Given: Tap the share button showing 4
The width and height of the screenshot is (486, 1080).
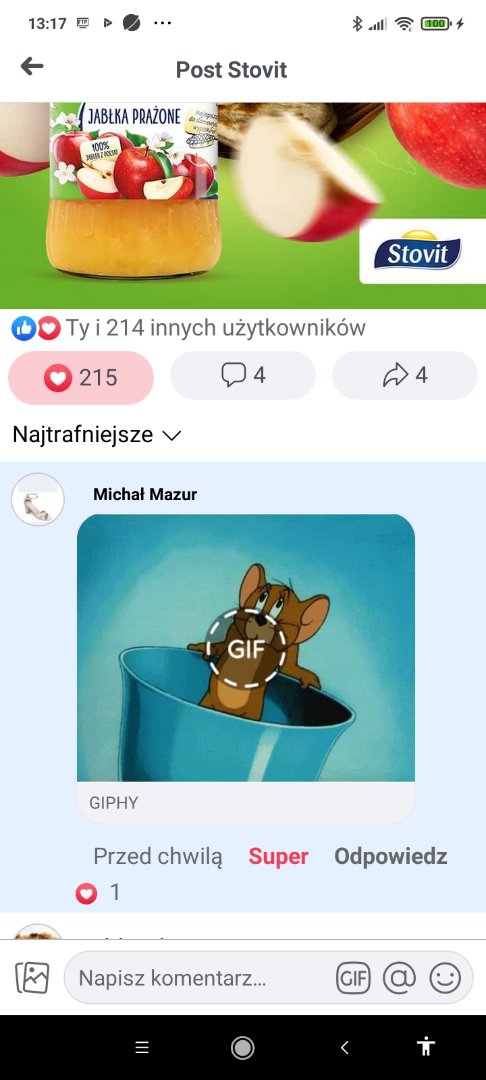Looking at the screenshot, I should click(405, 375).
